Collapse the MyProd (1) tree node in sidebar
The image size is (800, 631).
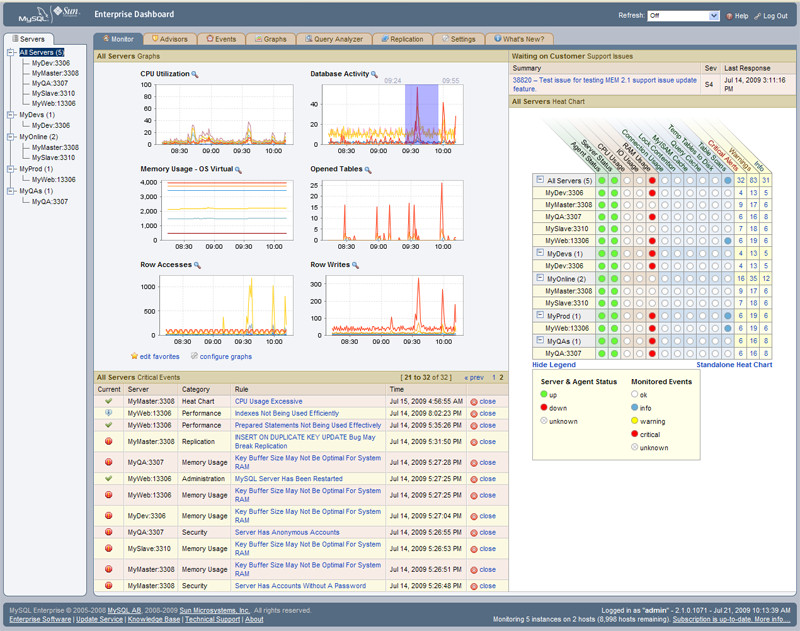pos(11,169)
